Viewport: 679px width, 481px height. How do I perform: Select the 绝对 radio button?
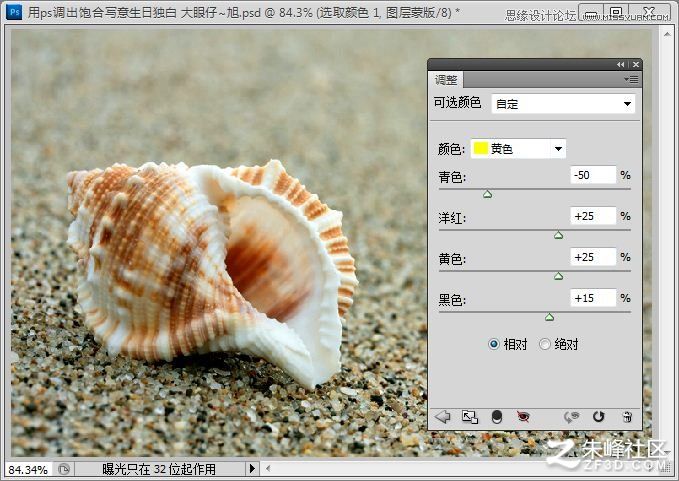click(x=545, y=344)
